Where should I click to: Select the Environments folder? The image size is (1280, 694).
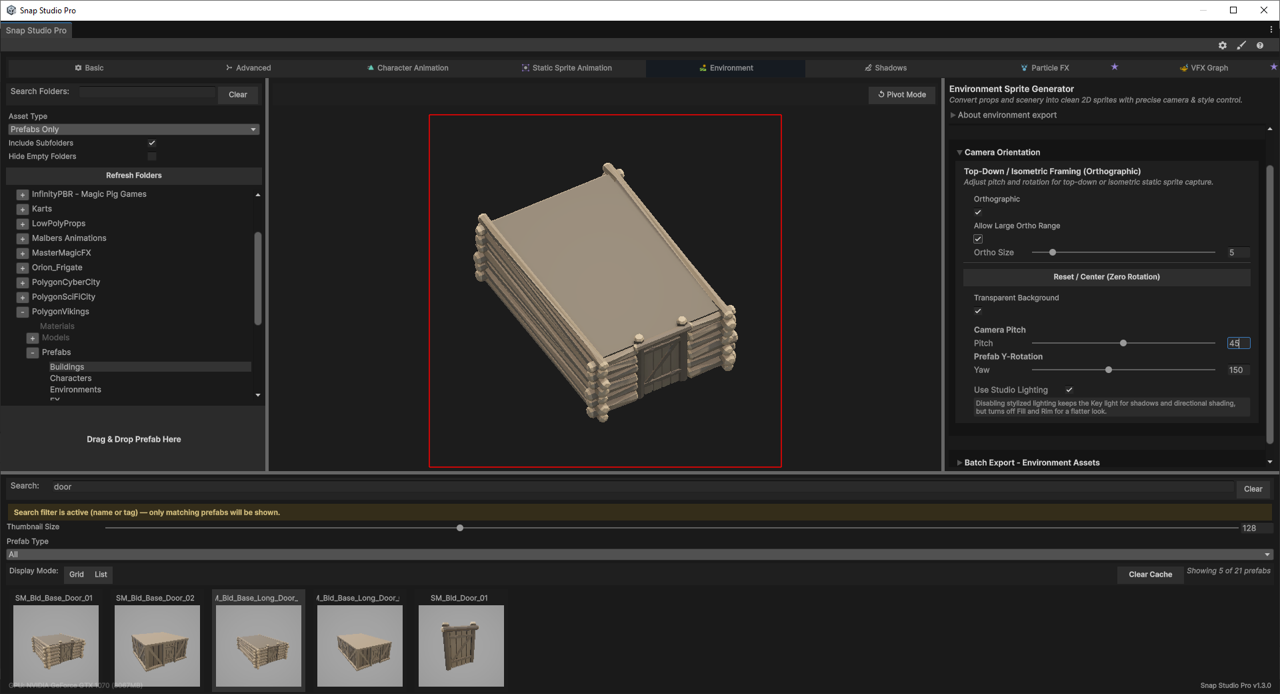pos(75,390)
